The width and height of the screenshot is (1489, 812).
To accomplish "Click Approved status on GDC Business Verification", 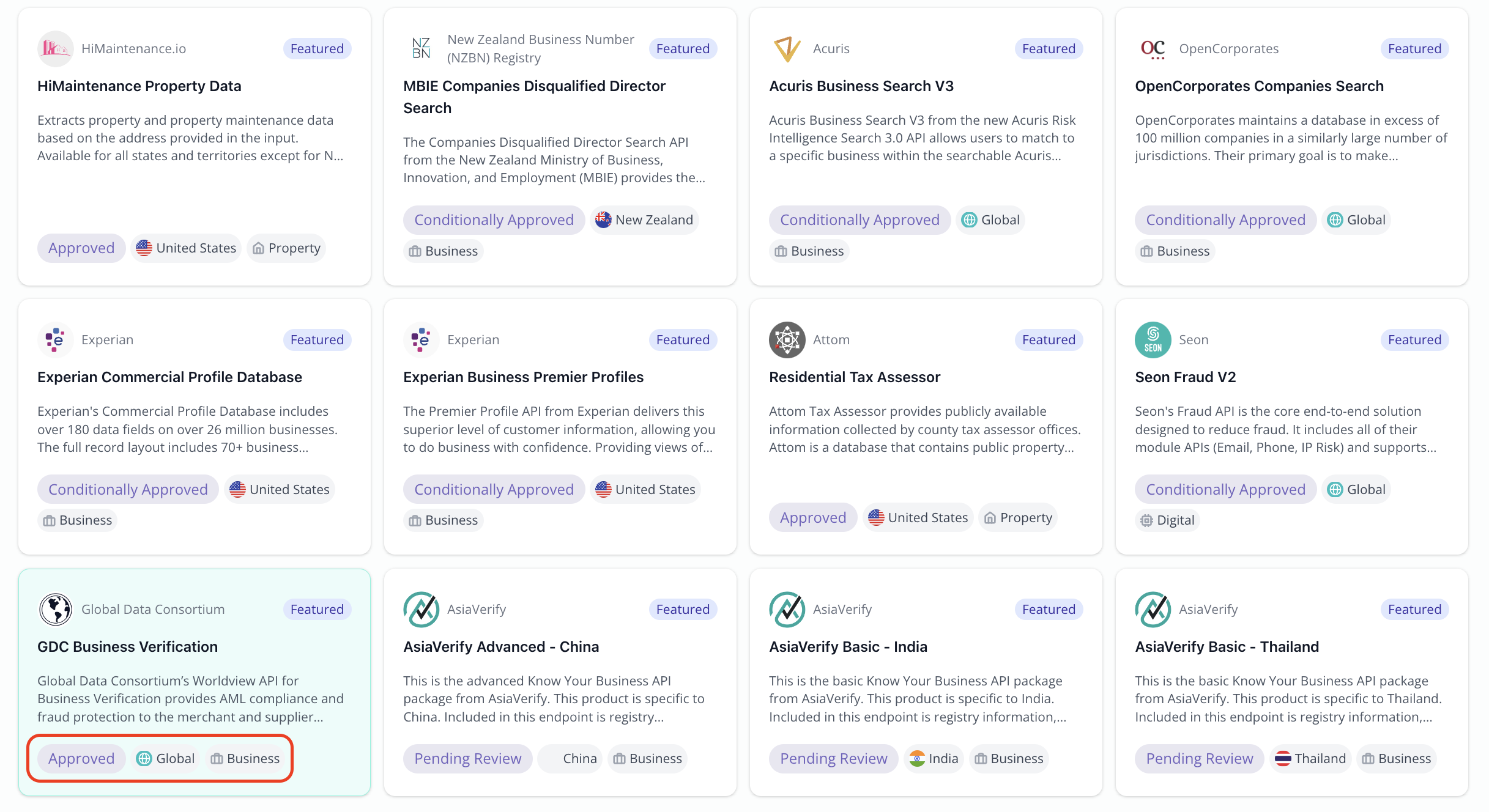I will (x=81, y=759).
